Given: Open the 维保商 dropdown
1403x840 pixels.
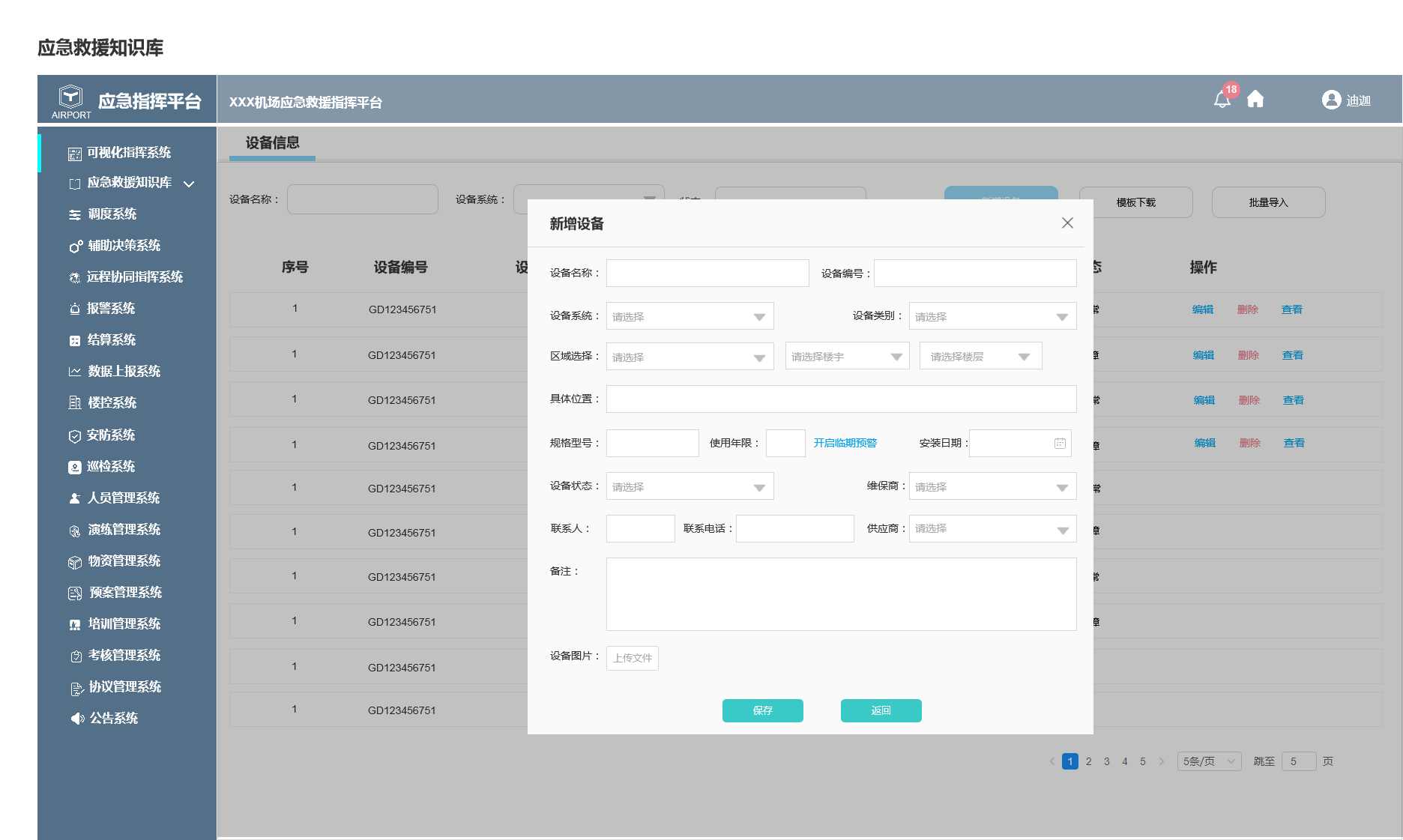Looking at the screenshot, I should click(992, 486).
